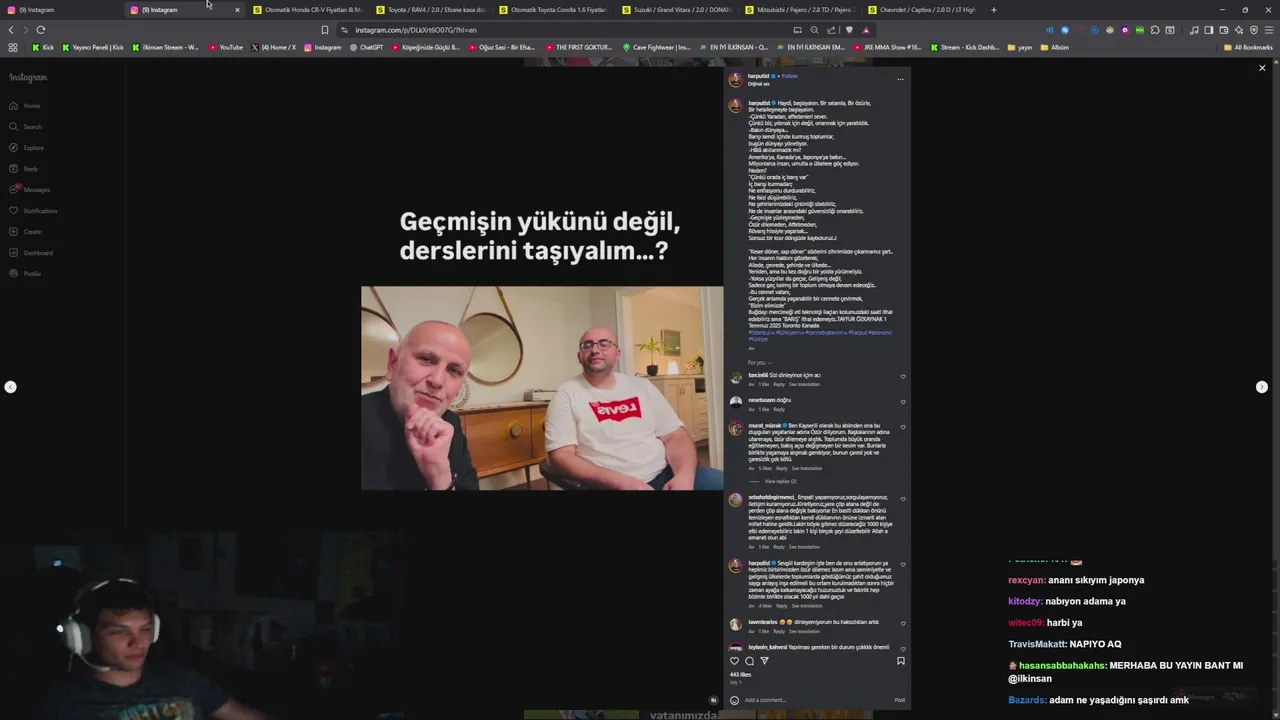Go to the previous post with the left arrow
This screenshot has height=720, width=1280.
click(10, 387)
